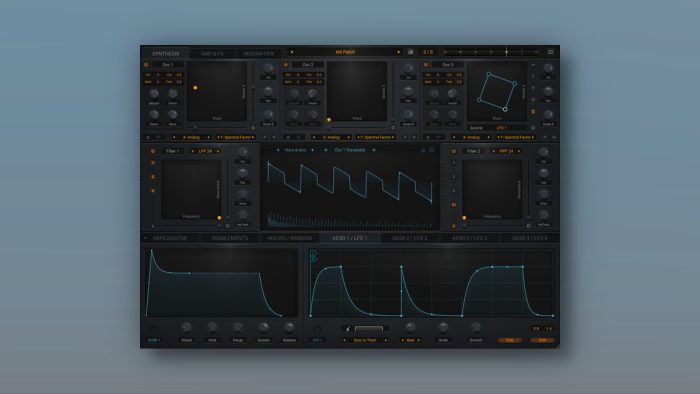This screenshot has height=394, width=700.
Task: Click the save preset icon beside Init Patch
Action: [x=411, y=52]
